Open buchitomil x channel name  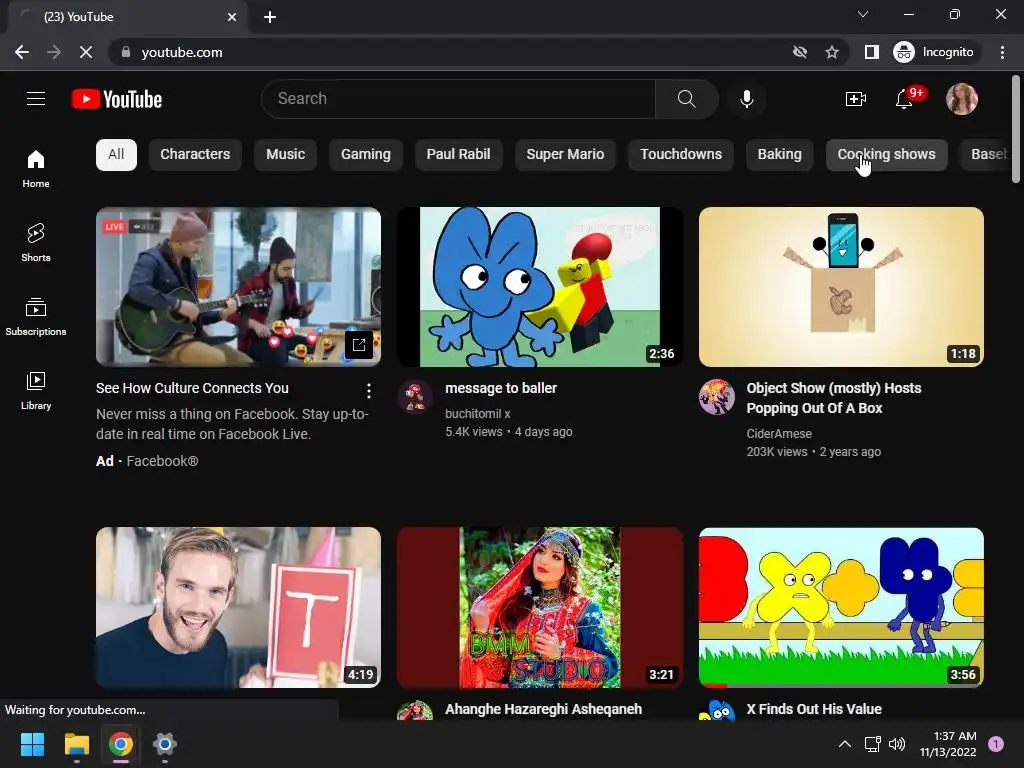point(478,414)
